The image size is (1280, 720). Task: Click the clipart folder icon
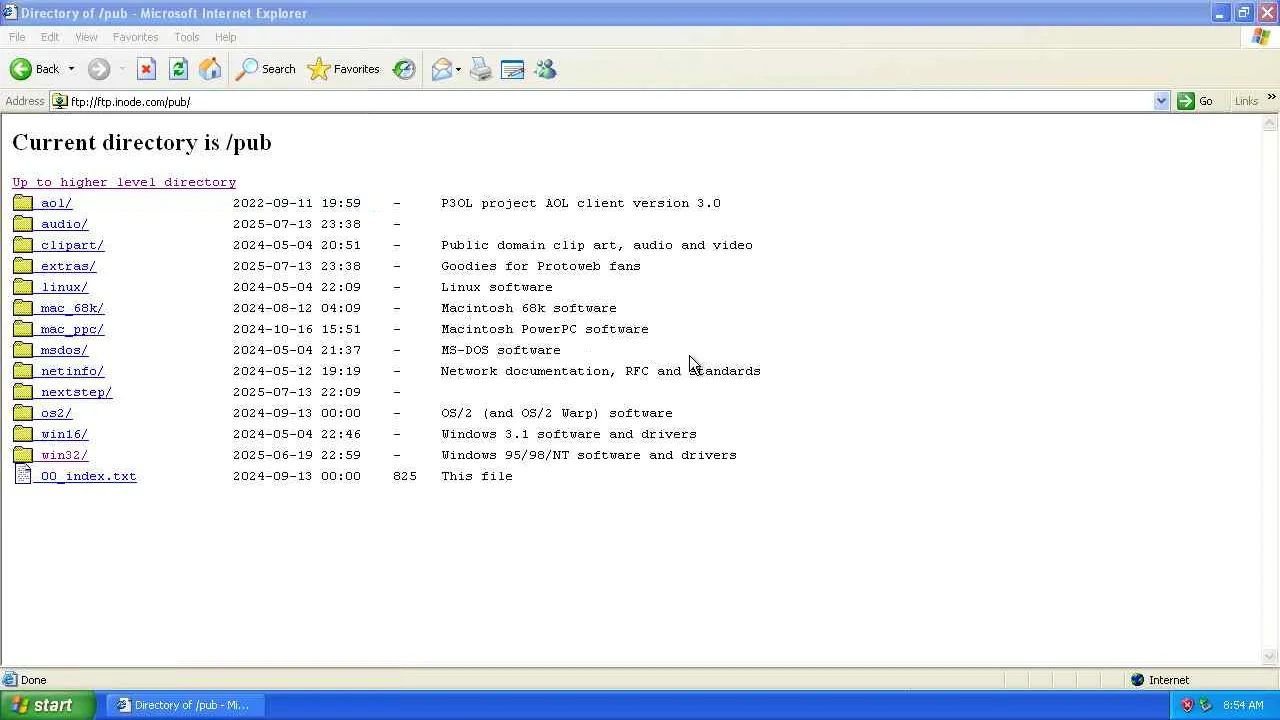(x=23, y=245)
